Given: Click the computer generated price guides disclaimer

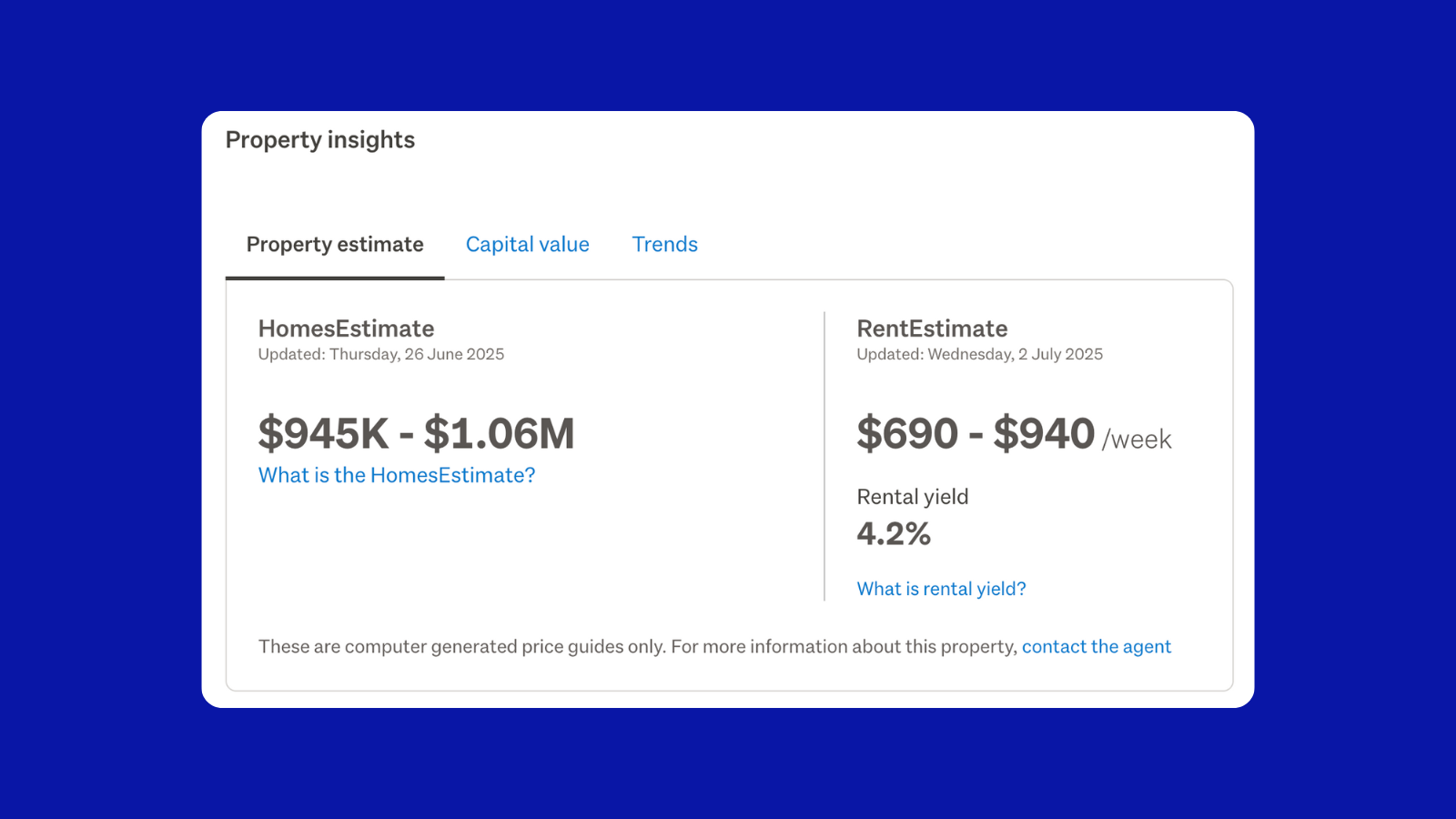Looking at the screenshot, I should 637,646.
